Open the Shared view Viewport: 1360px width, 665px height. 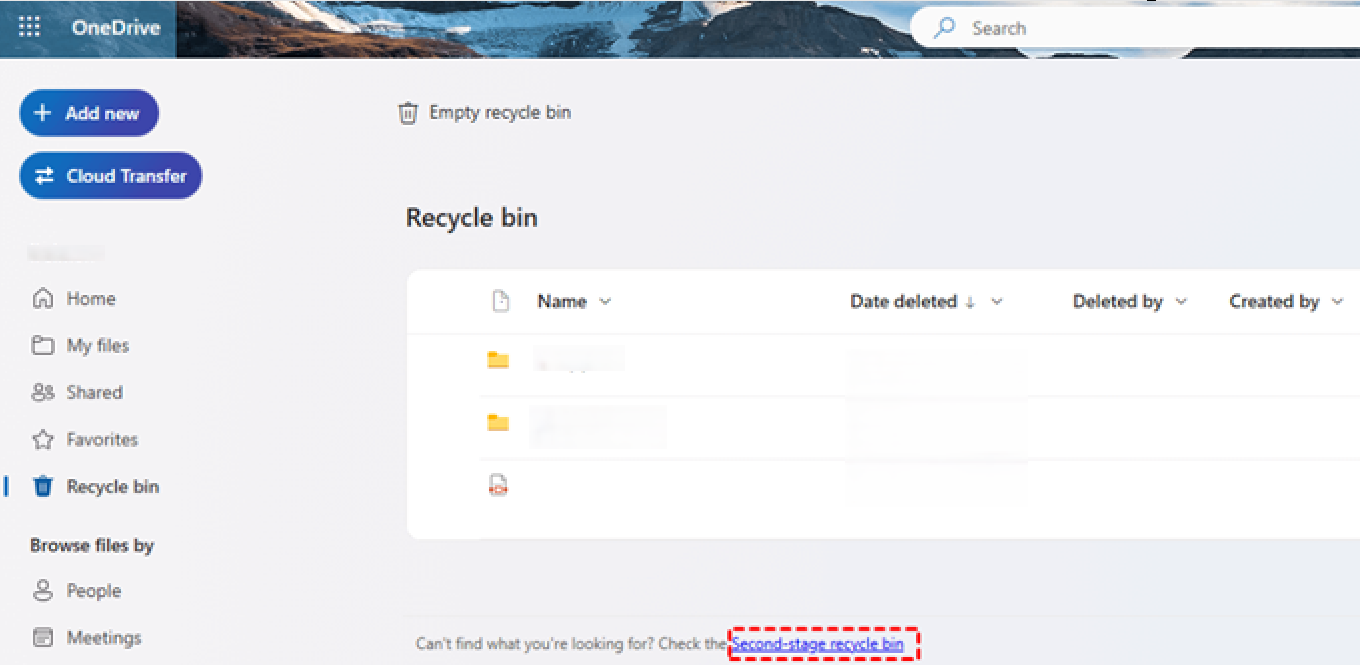[95, 392]
